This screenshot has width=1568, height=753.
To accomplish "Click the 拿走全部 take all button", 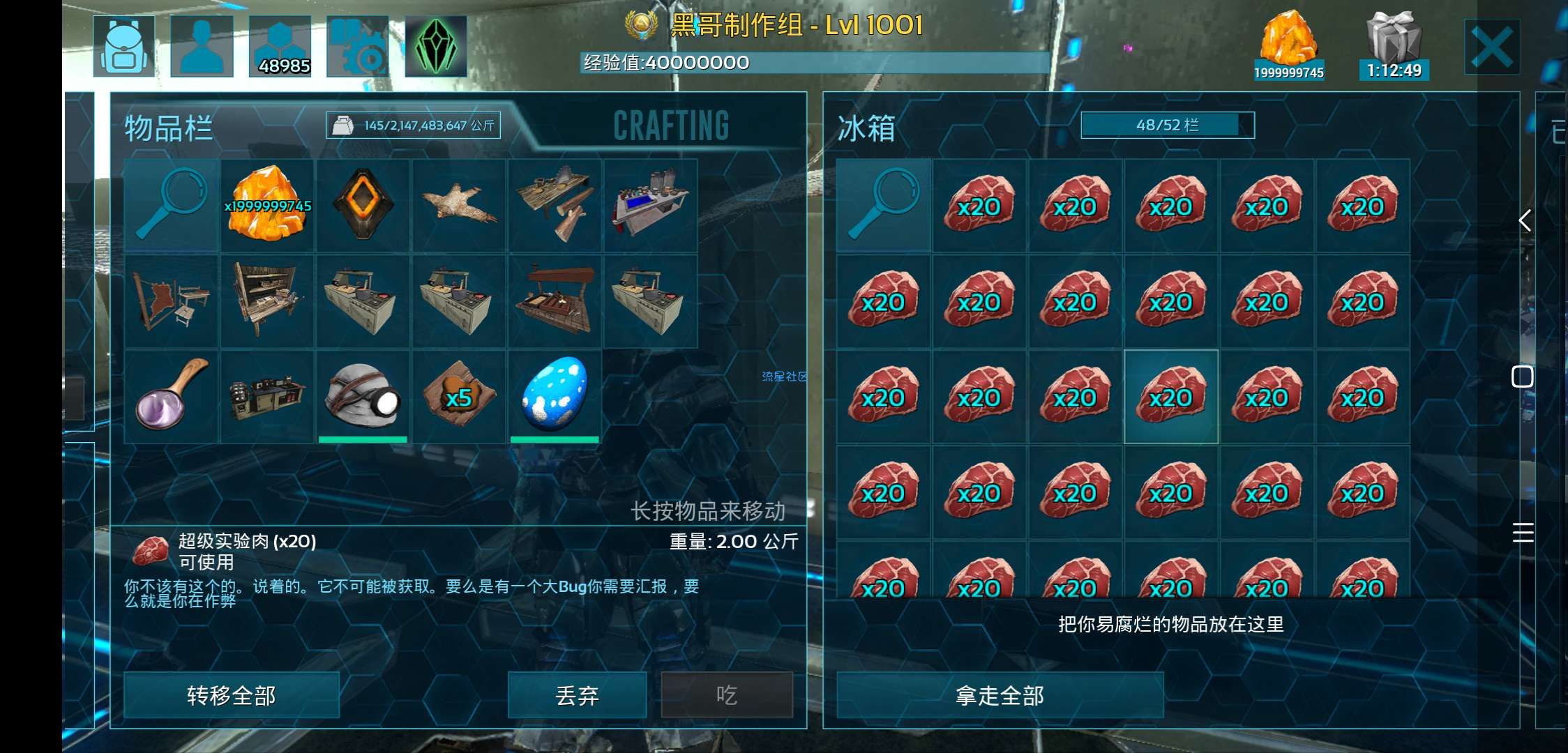I will (x=1000, y=695).
